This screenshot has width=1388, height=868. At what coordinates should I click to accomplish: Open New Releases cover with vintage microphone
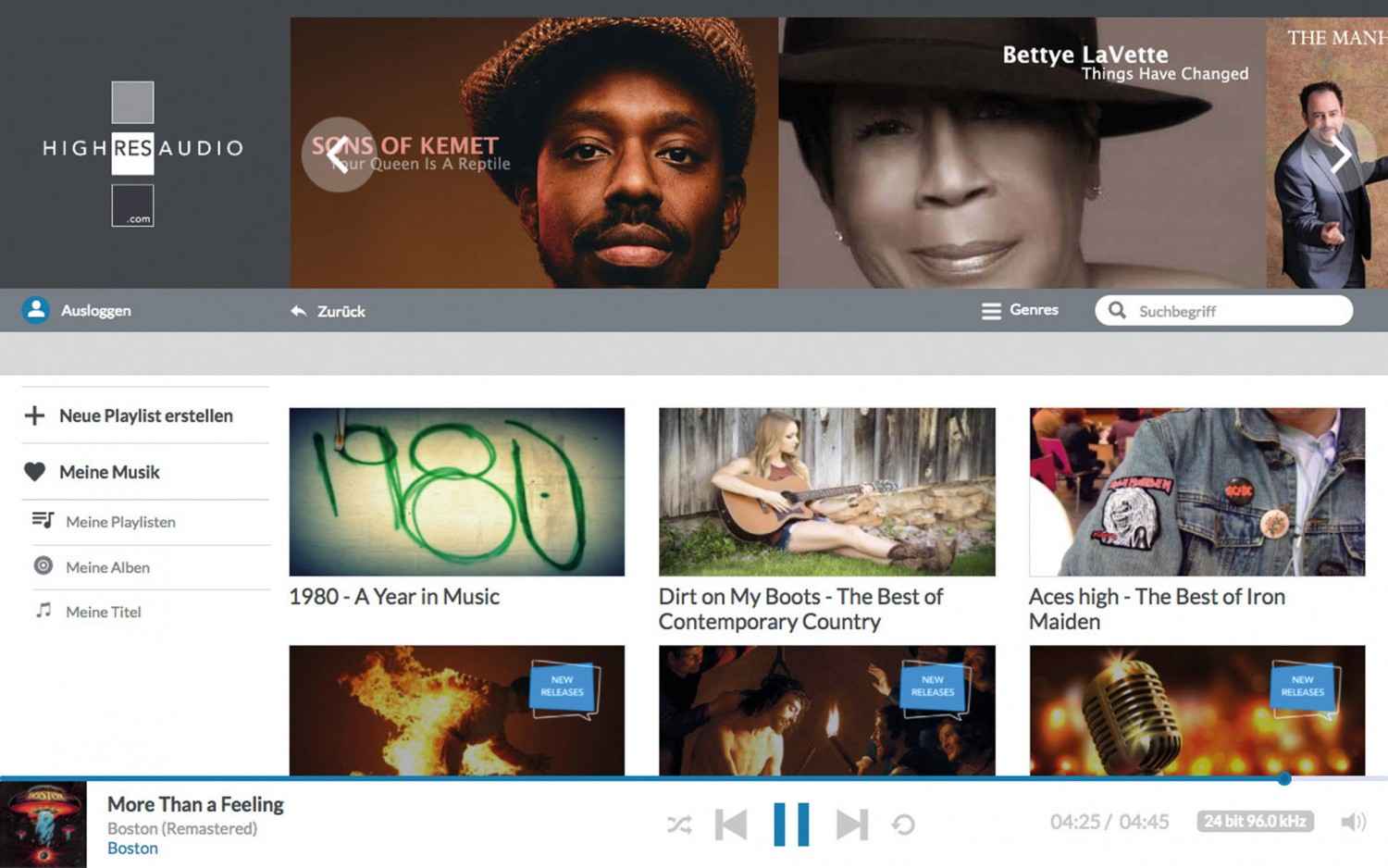(1197, 711)
